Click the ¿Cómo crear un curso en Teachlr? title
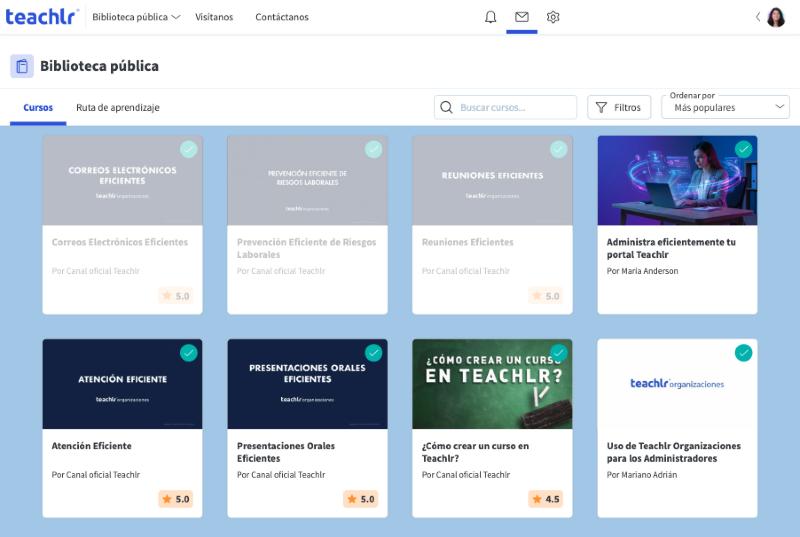Screen dimensions: 800x537 pyautogui.click(x=476, y=452)
